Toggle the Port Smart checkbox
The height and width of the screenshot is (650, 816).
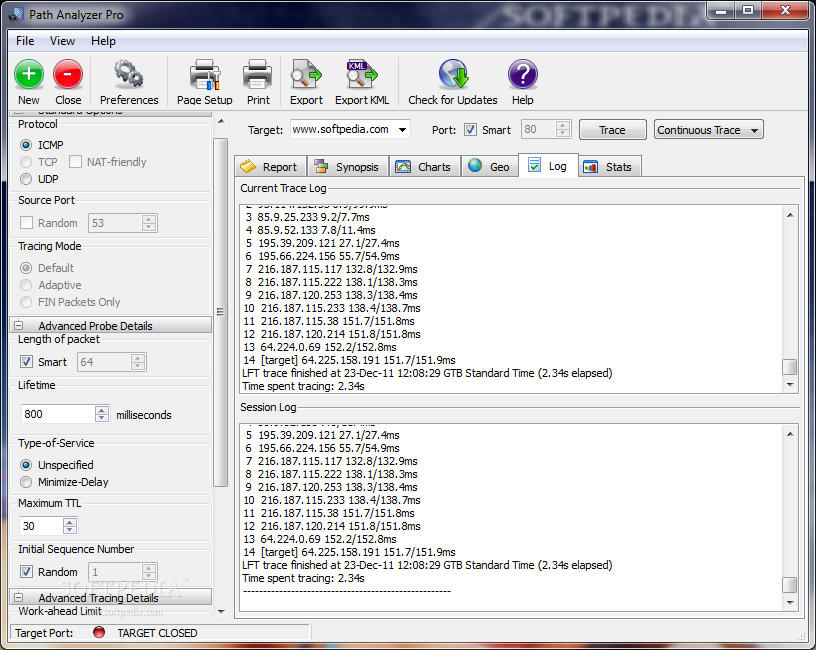point(470,130)
